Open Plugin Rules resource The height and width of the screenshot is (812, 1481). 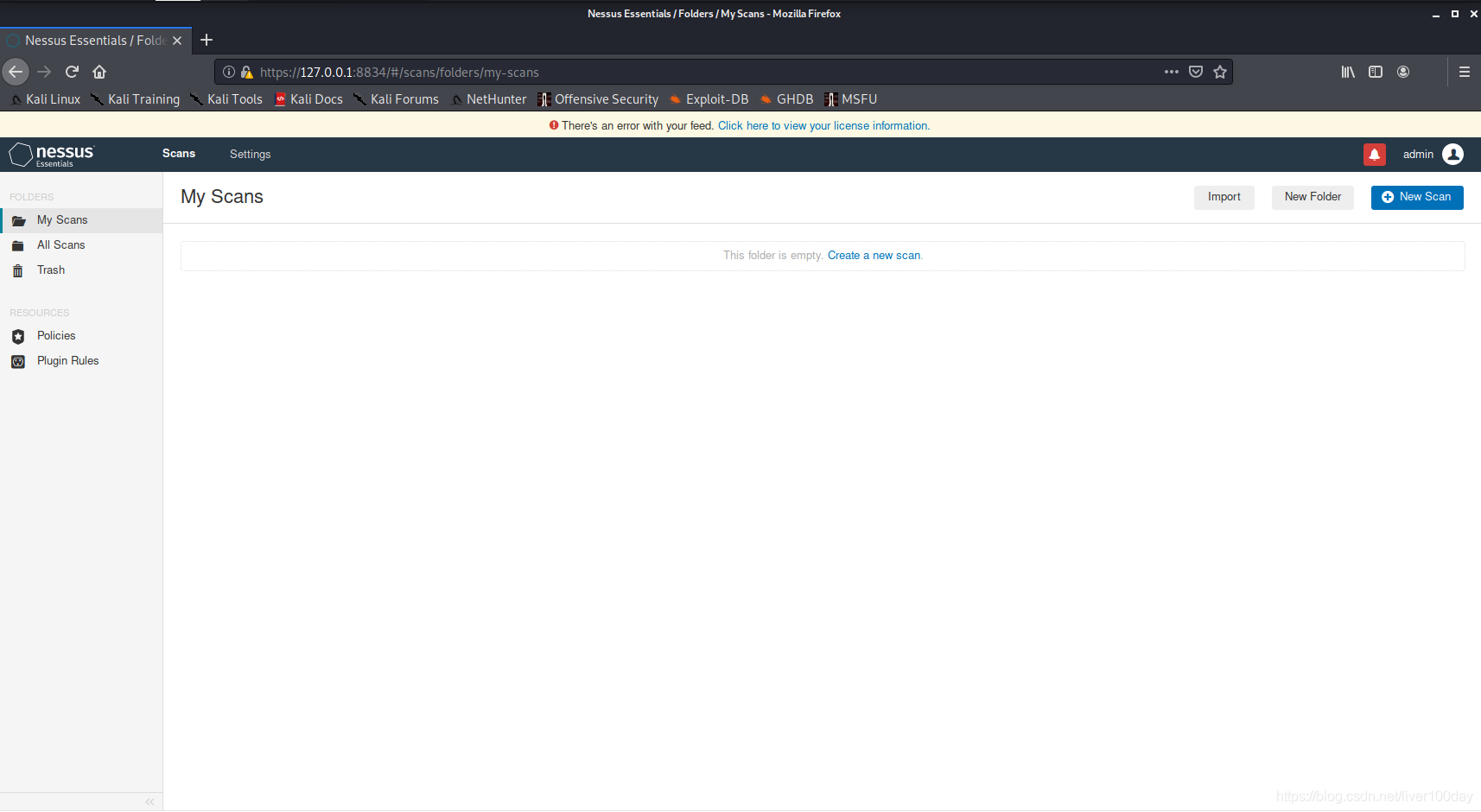81,361
